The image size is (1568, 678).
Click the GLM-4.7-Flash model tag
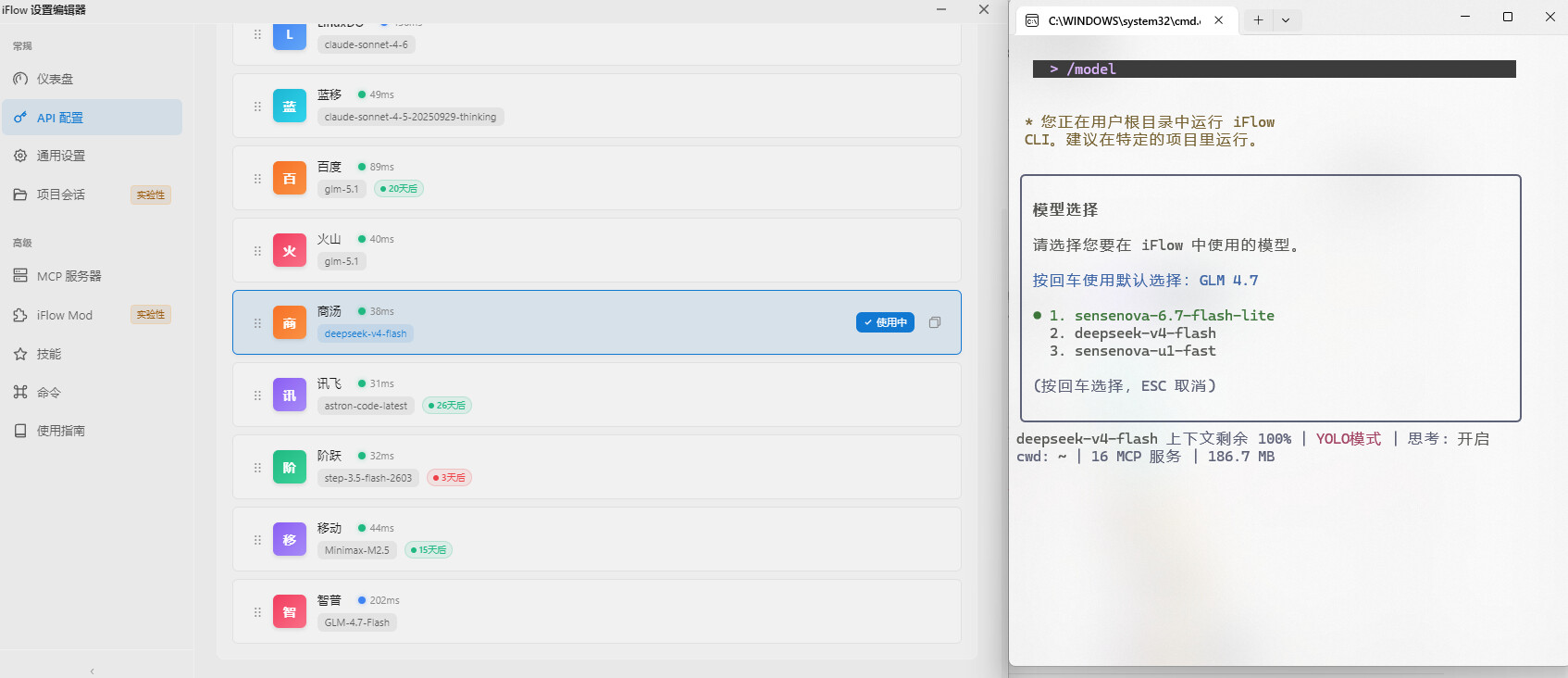pos(357,622)
